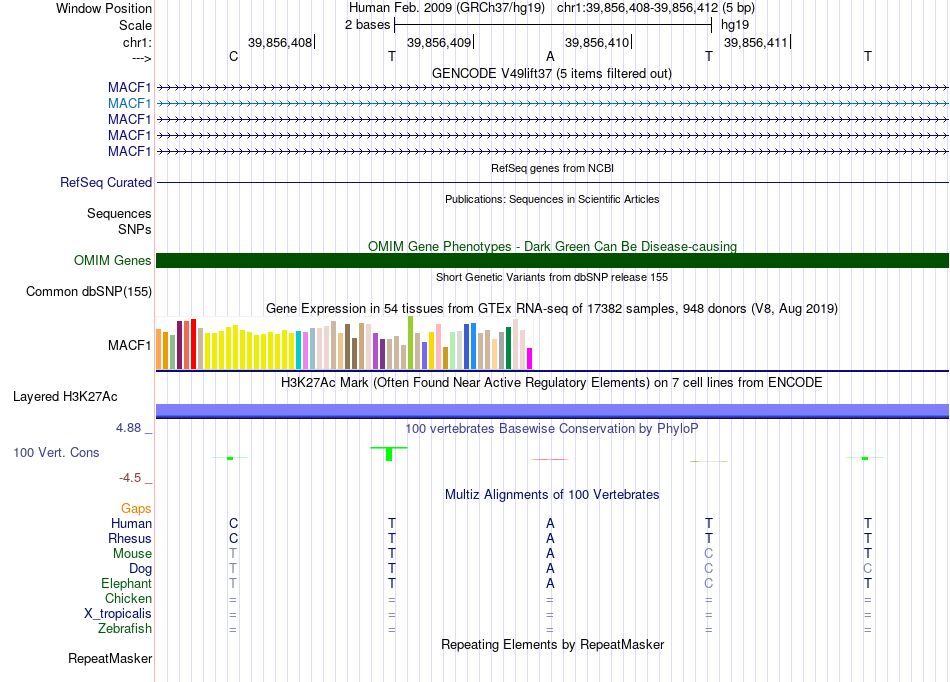Image resolution: width=950 pixels, height=682 pixels.
Task: Open the RefSeq Curated track label
Action: [106, 182]
